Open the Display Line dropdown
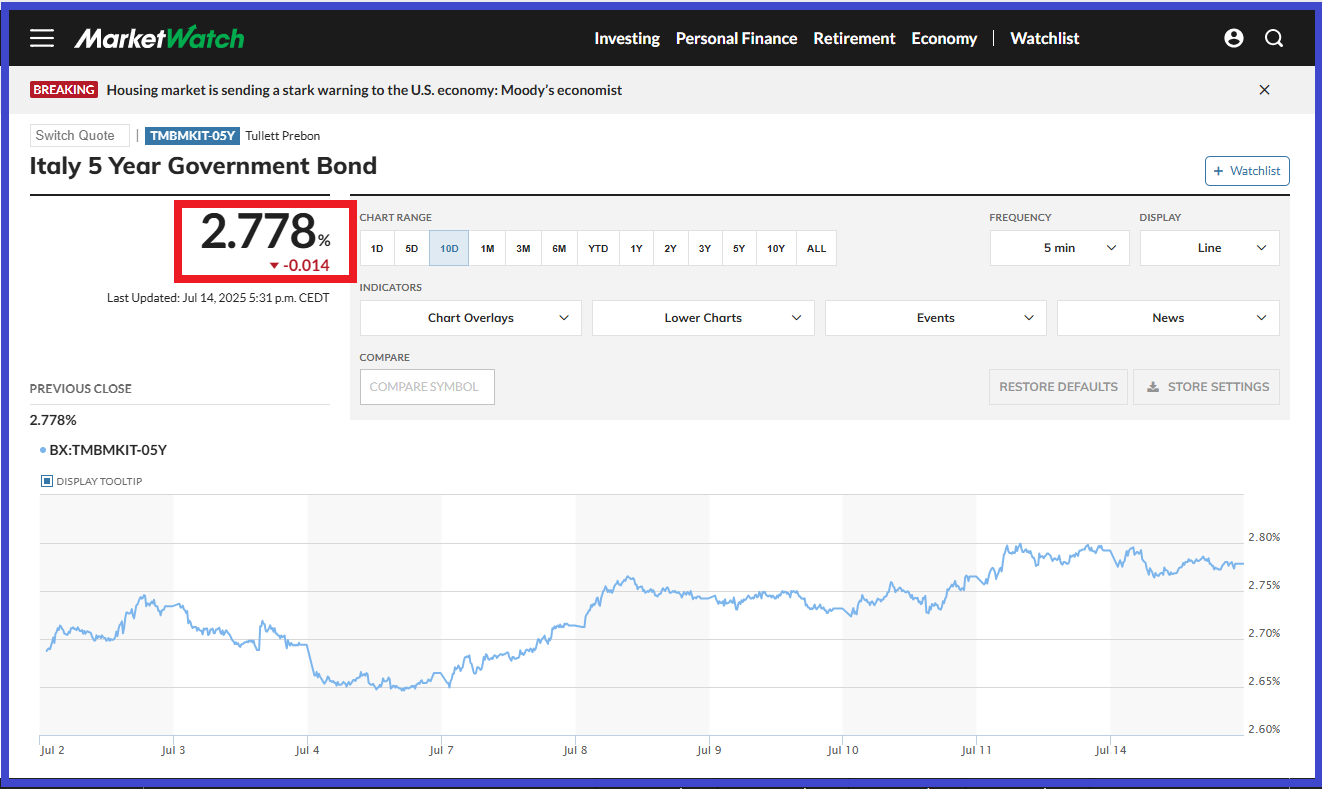Image resolution: width=1322 pixels, height=789 pixels. (1209, 248)
